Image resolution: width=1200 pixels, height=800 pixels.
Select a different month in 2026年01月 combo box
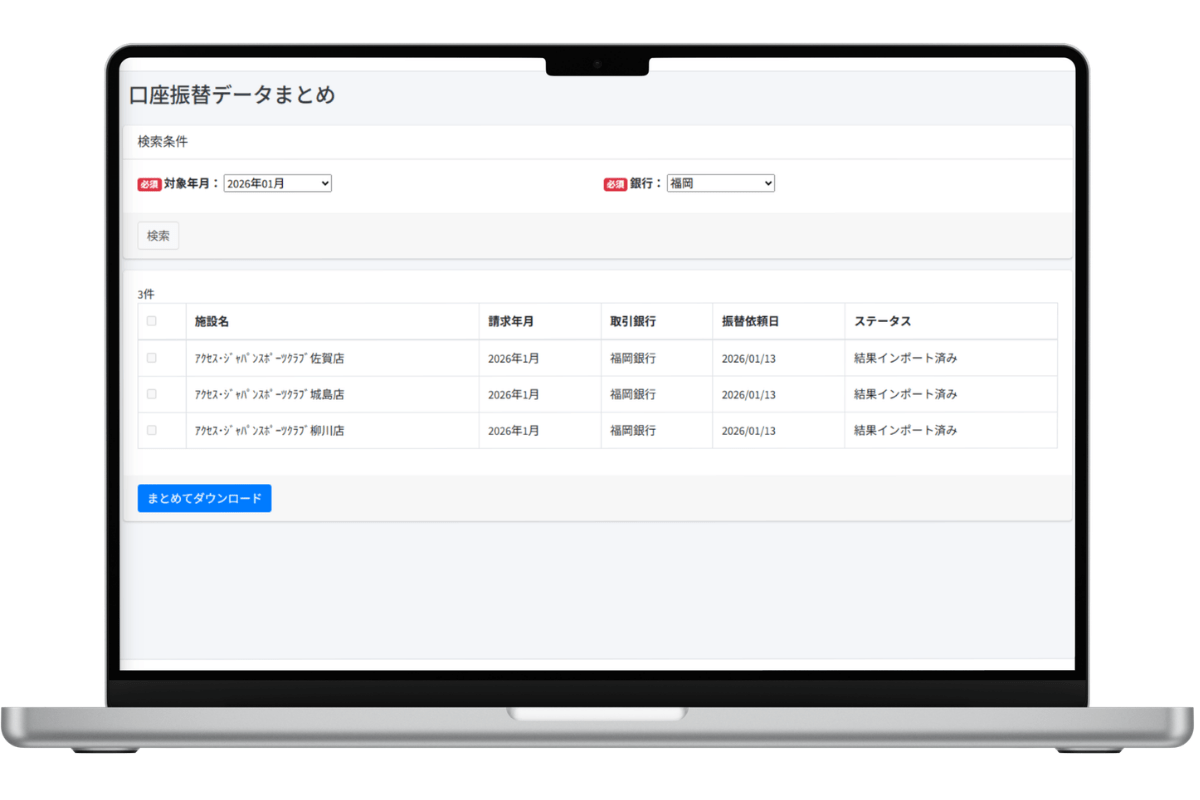point(277,183)
